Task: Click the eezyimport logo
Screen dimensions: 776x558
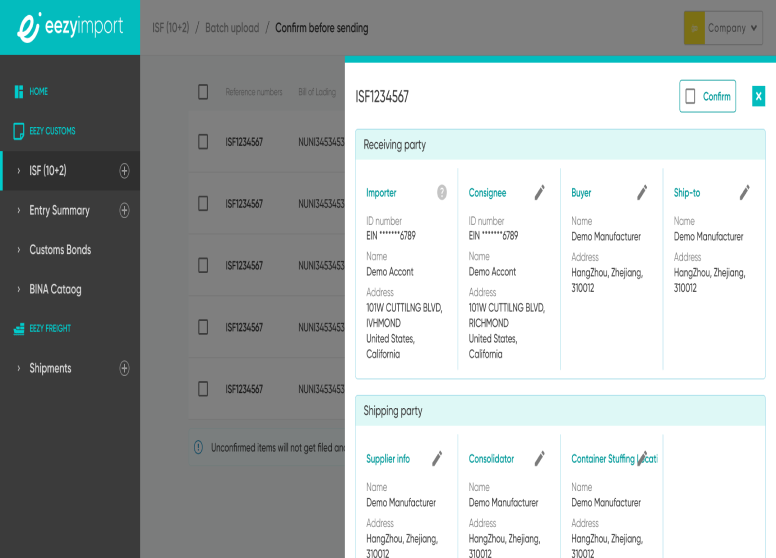Action: (70, 27)
